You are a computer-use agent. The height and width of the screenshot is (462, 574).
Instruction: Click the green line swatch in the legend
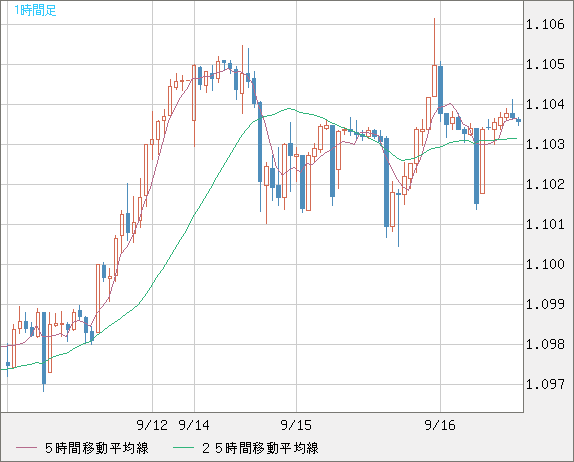183,448
